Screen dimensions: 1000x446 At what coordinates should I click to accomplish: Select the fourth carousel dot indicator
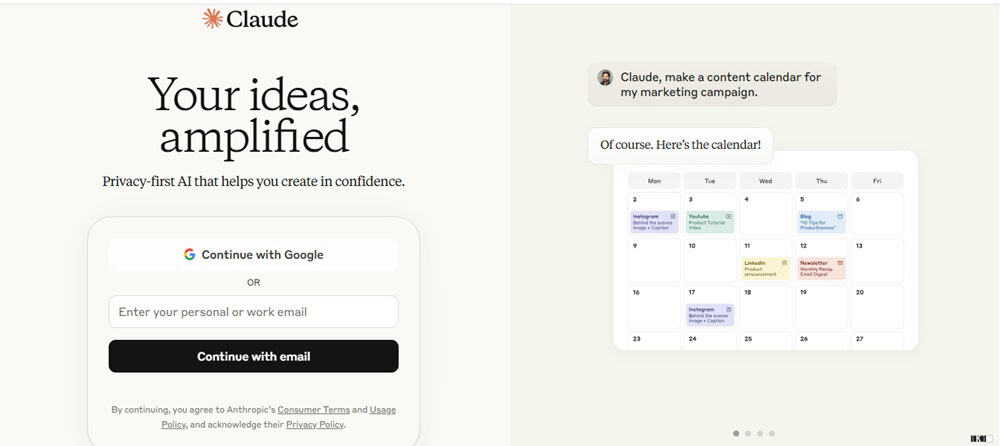point(772,433)
